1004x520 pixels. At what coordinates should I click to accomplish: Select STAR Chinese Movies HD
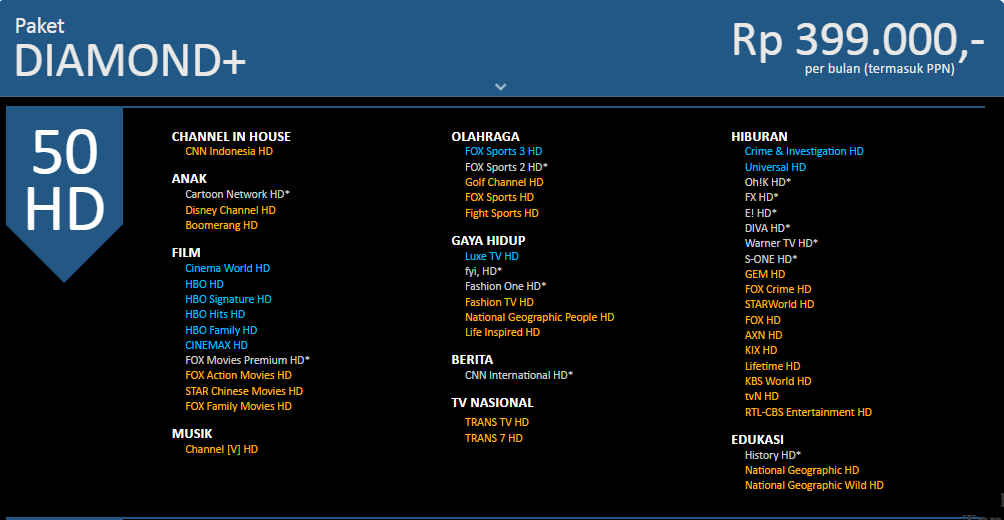pos(244,391)
